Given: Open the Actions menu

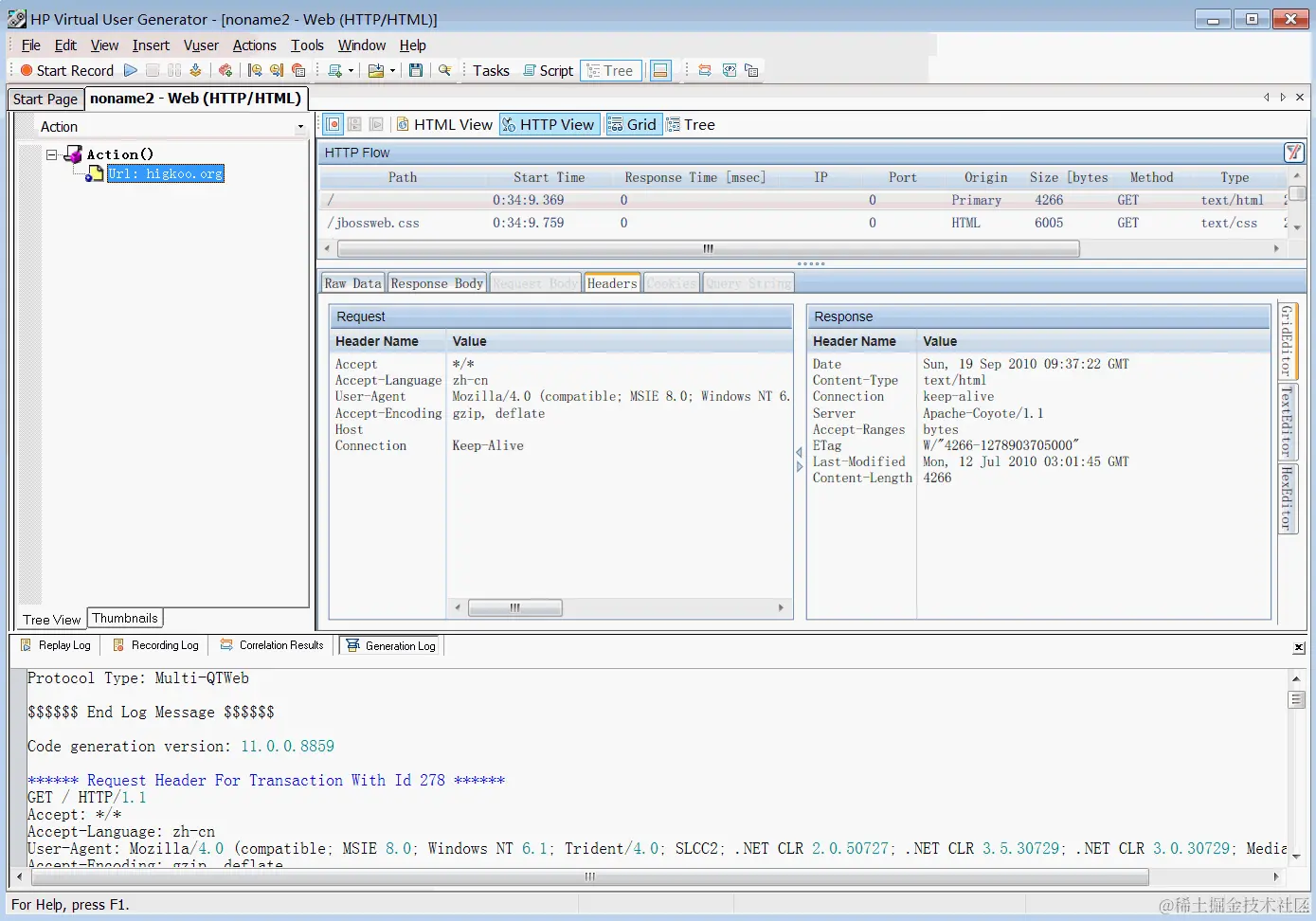Looking at the screenshot, I should 255,45.
